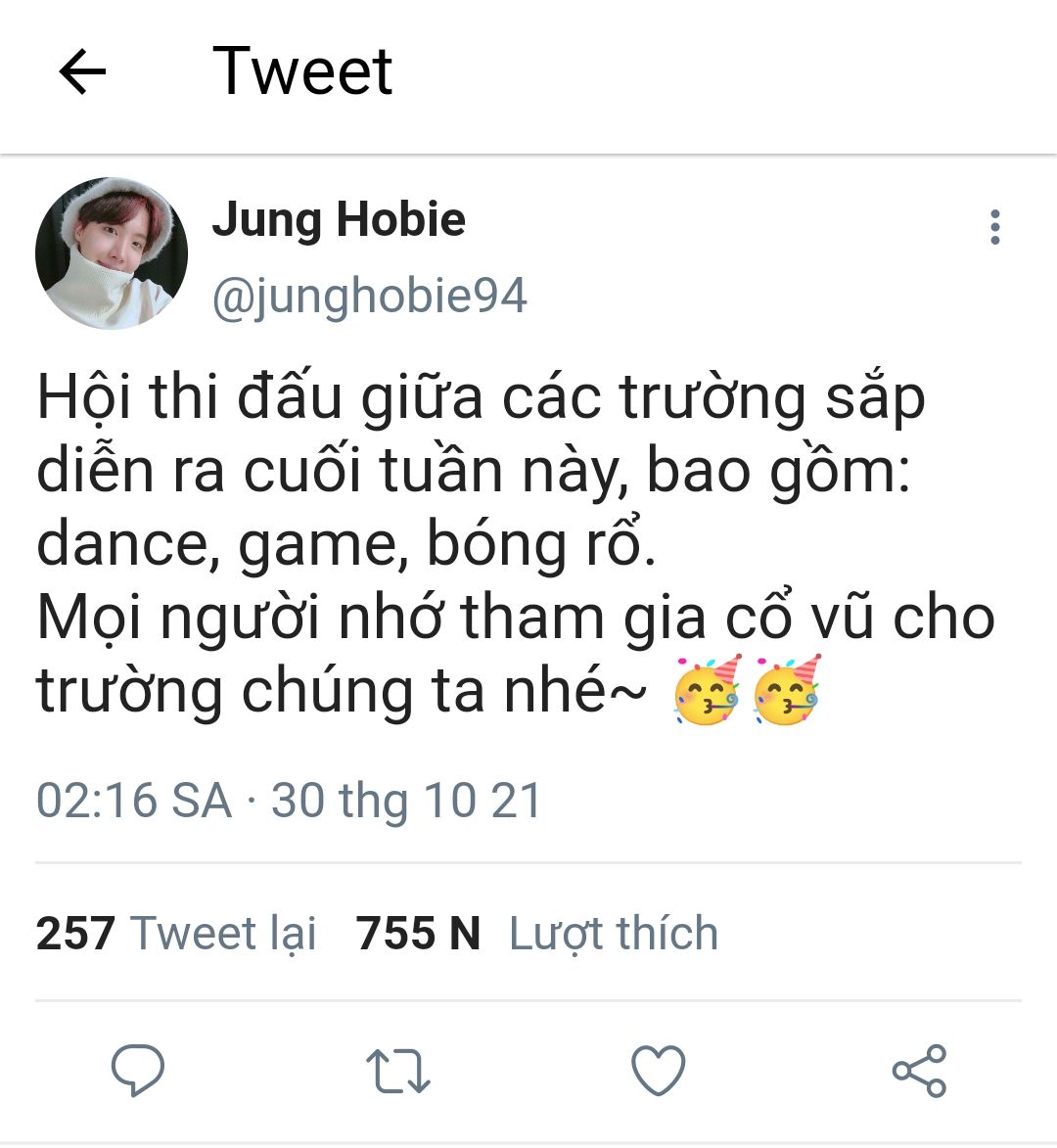Image resolution: width=1057 pixels, height=1148 pixels.
Task: Tap the Tweet lại label
Action: 223,935
